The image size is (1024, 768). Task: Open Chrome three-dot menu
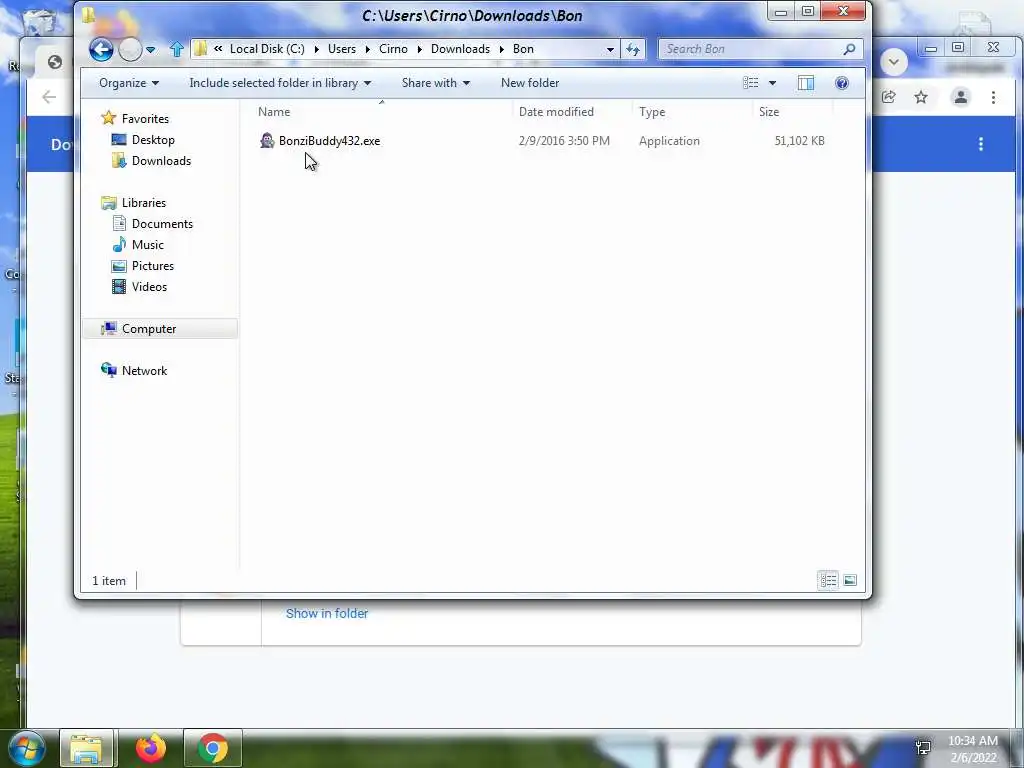993,97
